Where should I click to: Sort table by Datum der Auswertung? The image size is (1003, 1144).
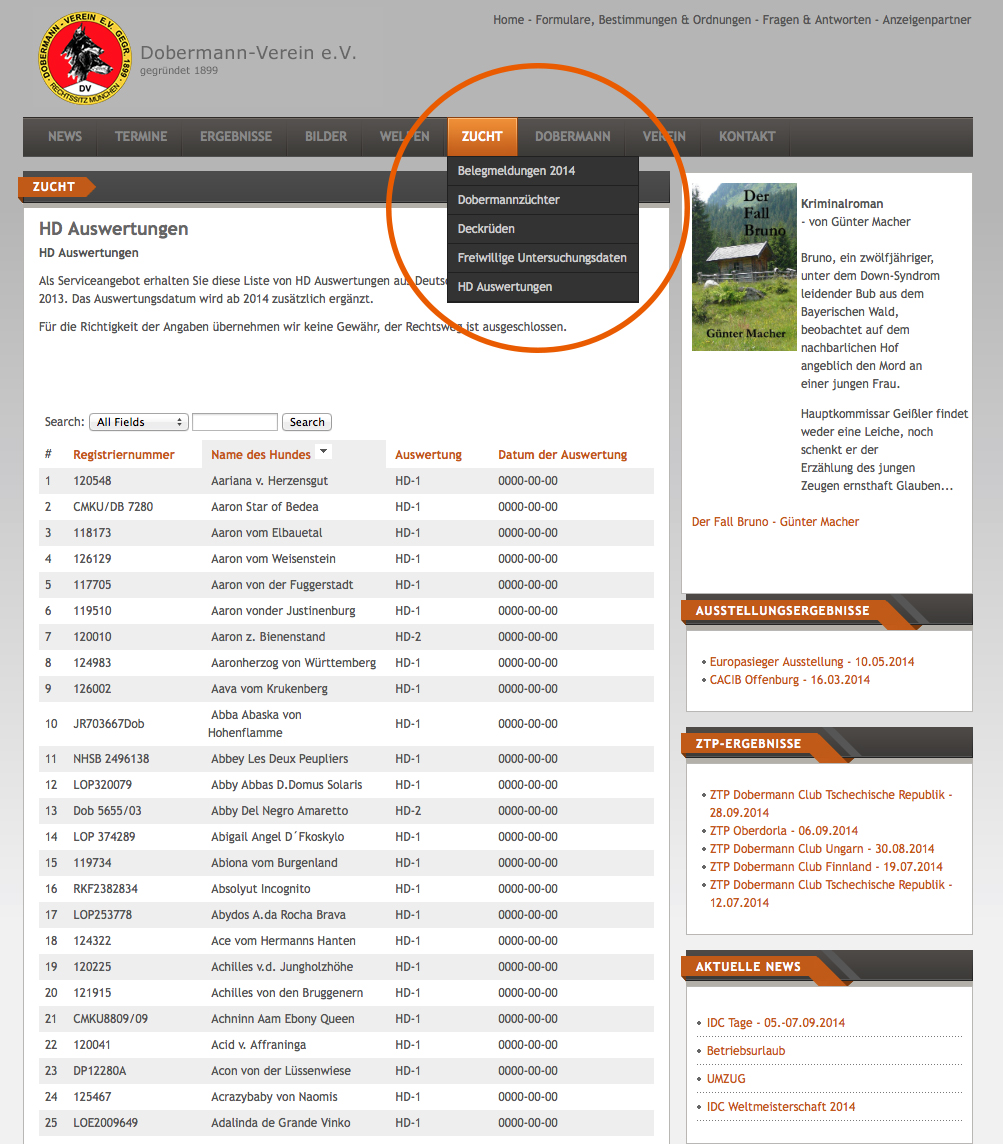pos(562,455)
